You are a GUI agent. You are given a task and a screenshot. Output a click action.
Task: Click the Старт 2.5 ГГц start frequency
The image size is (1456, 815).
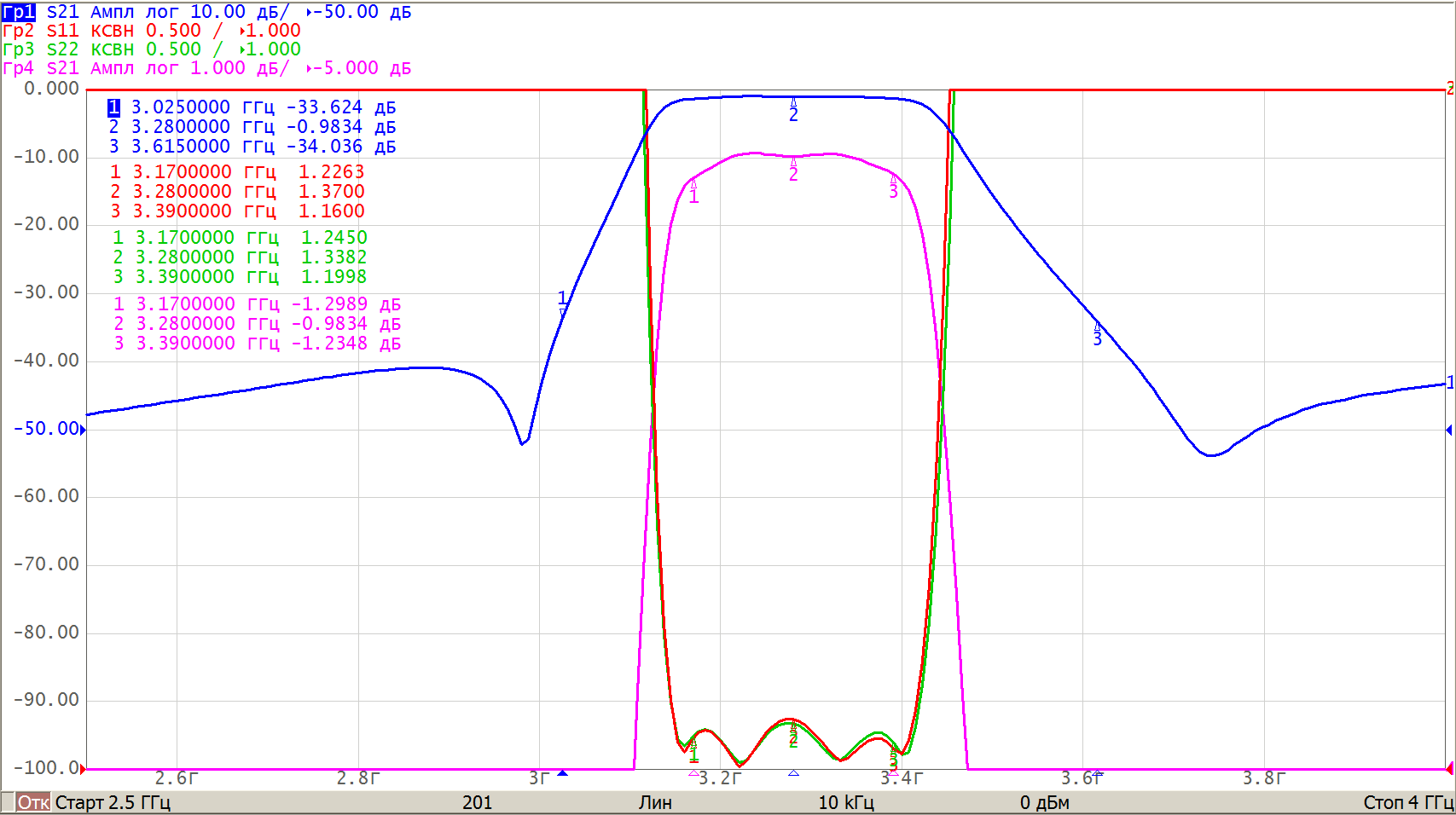[x=113, y=802]
